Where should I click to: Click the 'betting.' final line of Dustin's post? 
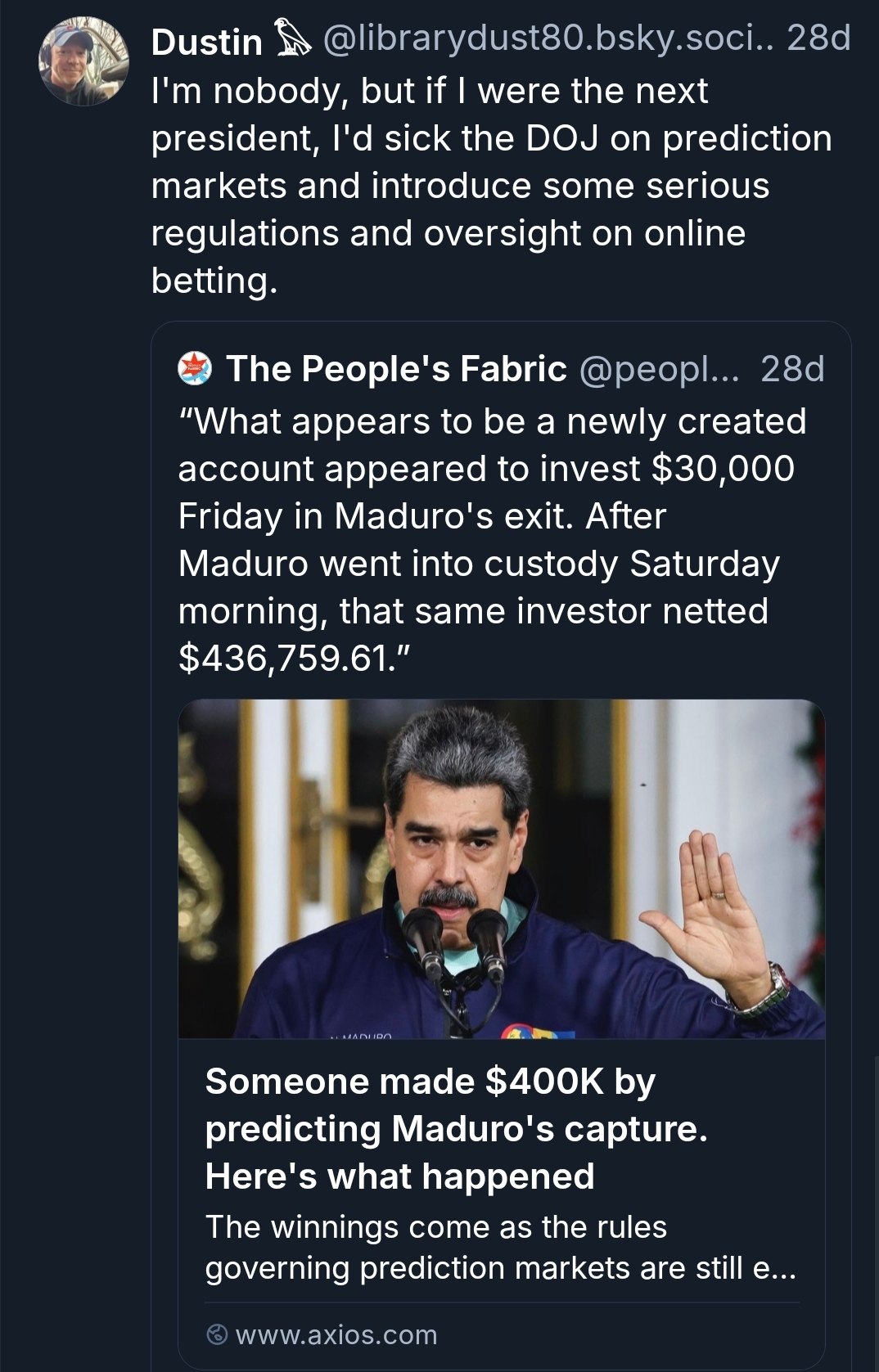[x=214, y=281]
